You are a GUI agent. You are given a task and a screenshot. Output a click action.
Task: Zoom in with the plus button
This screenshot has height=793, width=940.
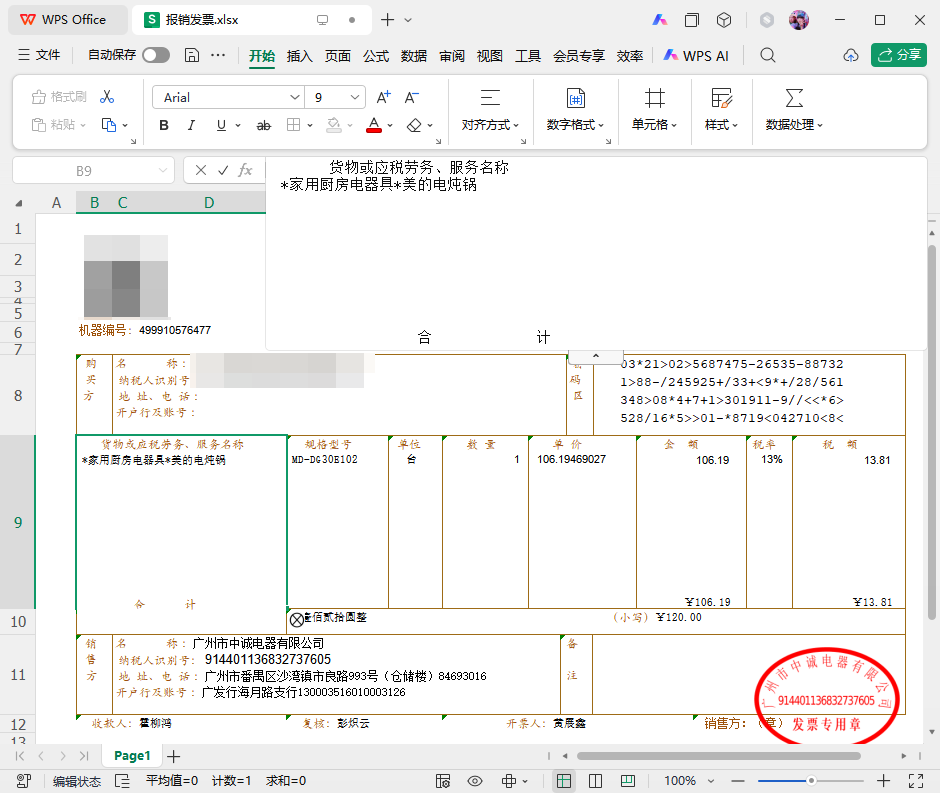(x=883, y=780)
